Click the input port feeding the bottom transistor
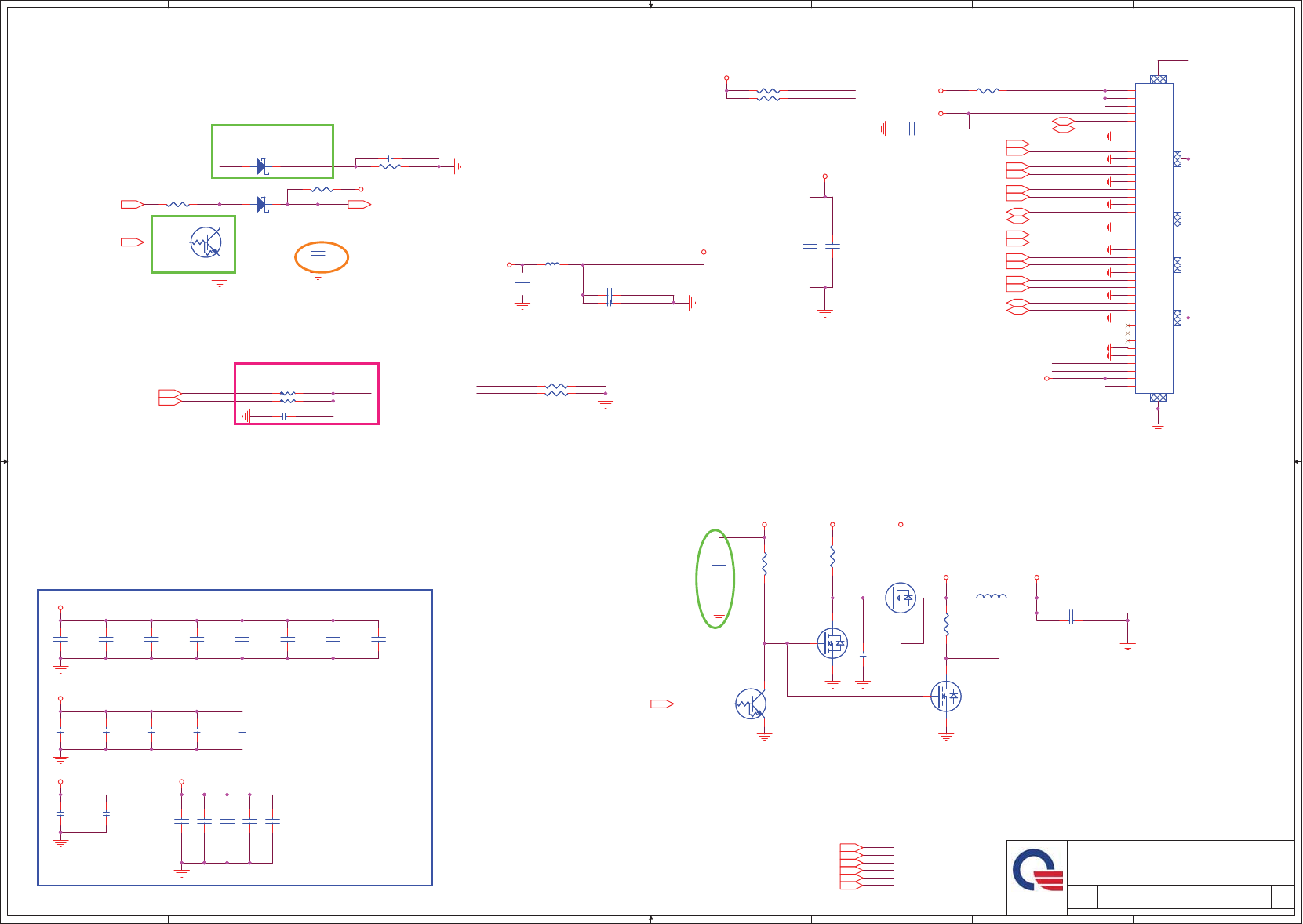This screenshot has height=924, width=1303. pyautogui.click(x=662, y=704)
